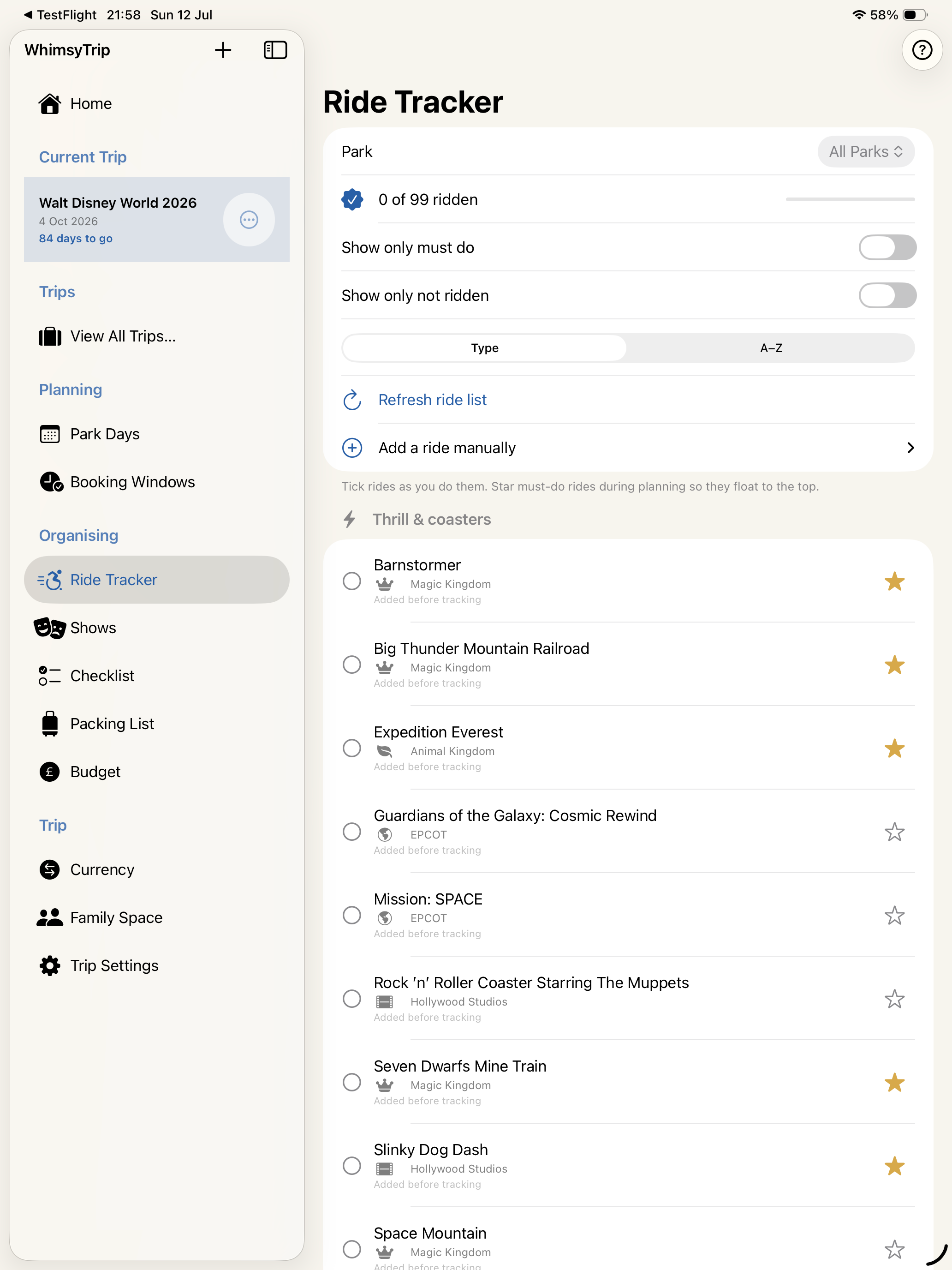
Task: Click the Trip Settings gear icon
Action: pos(50,966)
